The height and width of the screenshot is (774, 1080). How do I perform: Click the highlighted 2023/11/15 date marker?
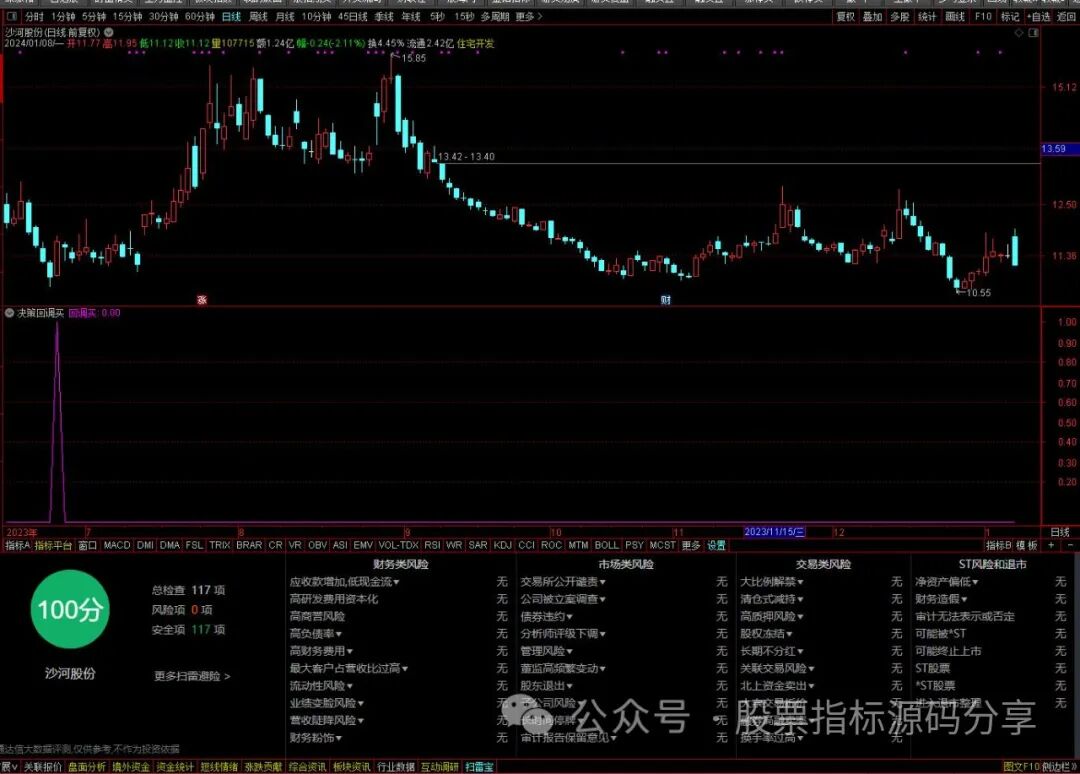click(774, 532)
